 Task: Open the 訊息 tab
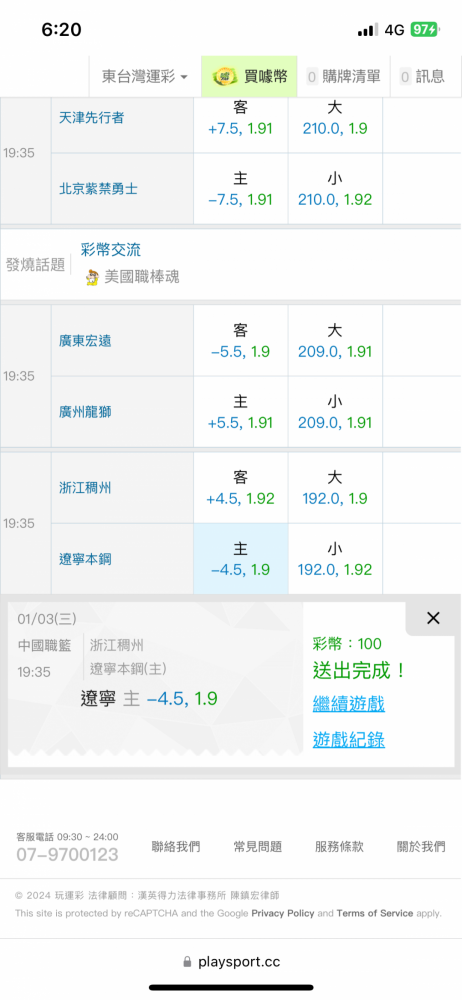click(x=422, y=77)
